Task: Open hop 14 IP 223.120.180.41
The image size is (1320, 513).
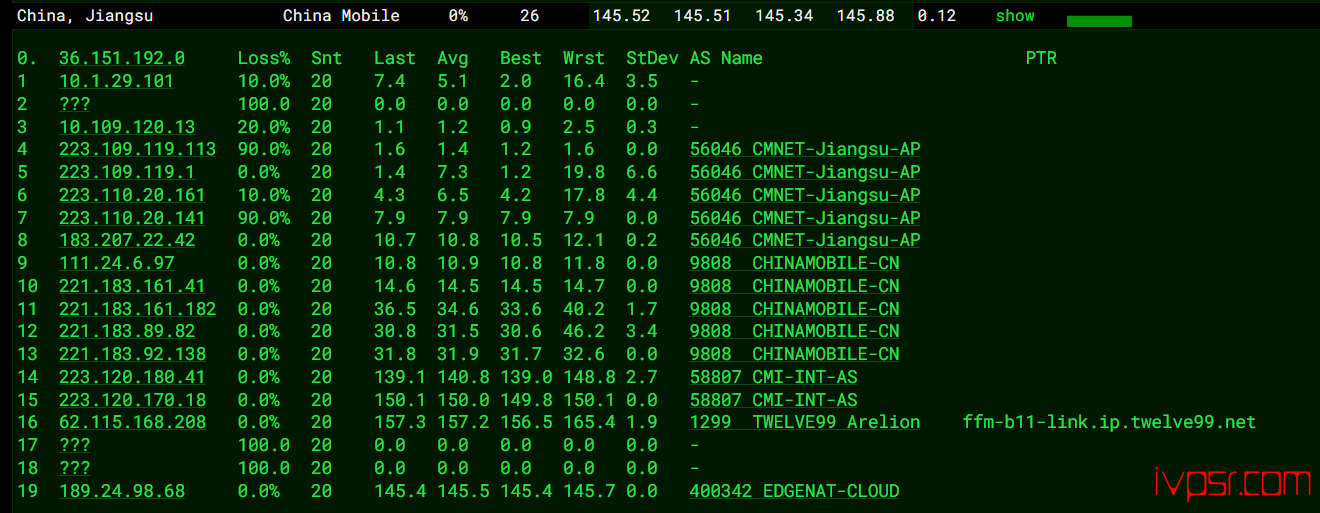Action: pyautogui.click(x=132, y=378)
